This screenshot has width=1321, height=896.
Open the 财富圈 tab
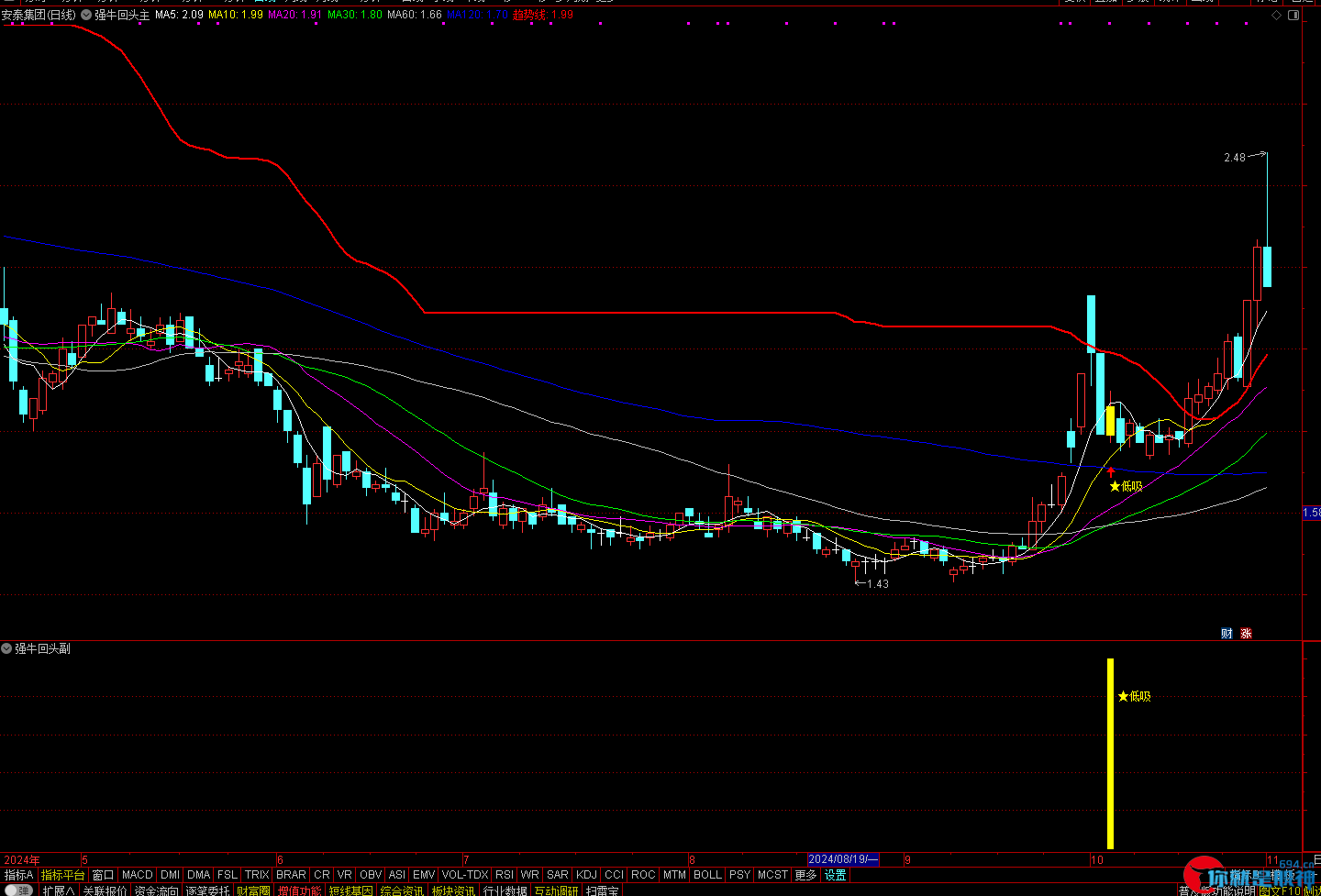point(253,890)
